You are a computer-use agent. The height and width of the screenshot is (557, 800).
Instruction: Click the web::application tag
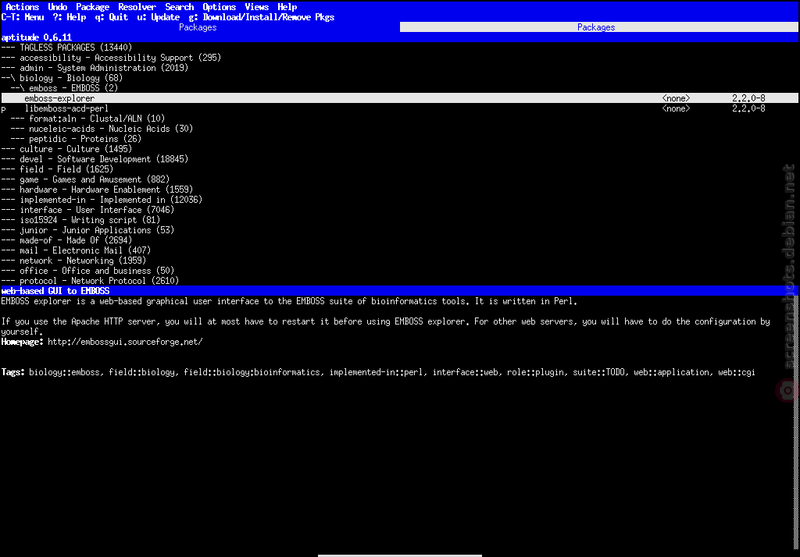pos(671,372)
